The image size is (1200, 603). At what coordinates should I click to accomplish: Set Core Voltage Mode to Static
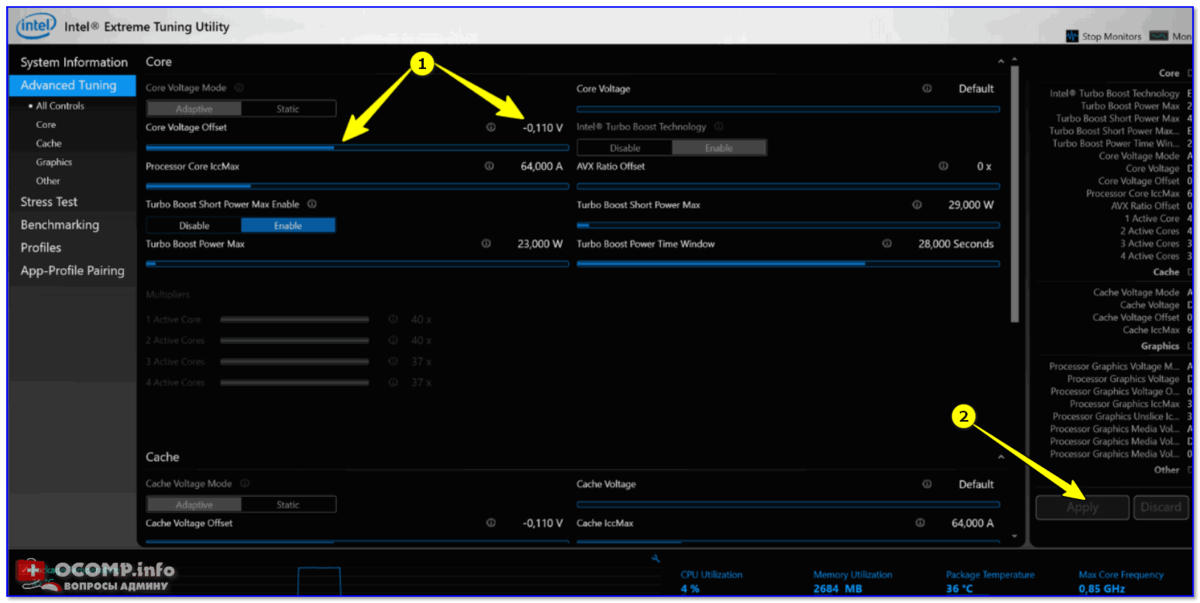pyautogui.click(x=288, y=109)
